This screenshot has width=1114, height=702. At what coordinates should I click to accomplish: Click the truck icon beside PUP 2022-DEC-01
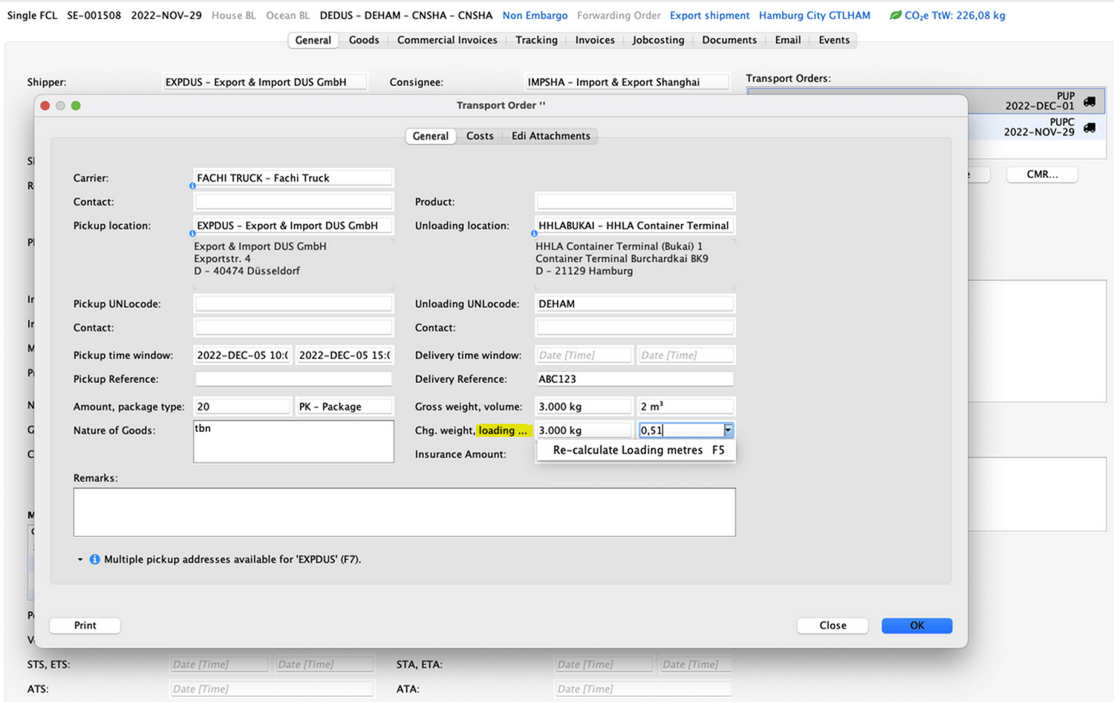point(1089,102)
